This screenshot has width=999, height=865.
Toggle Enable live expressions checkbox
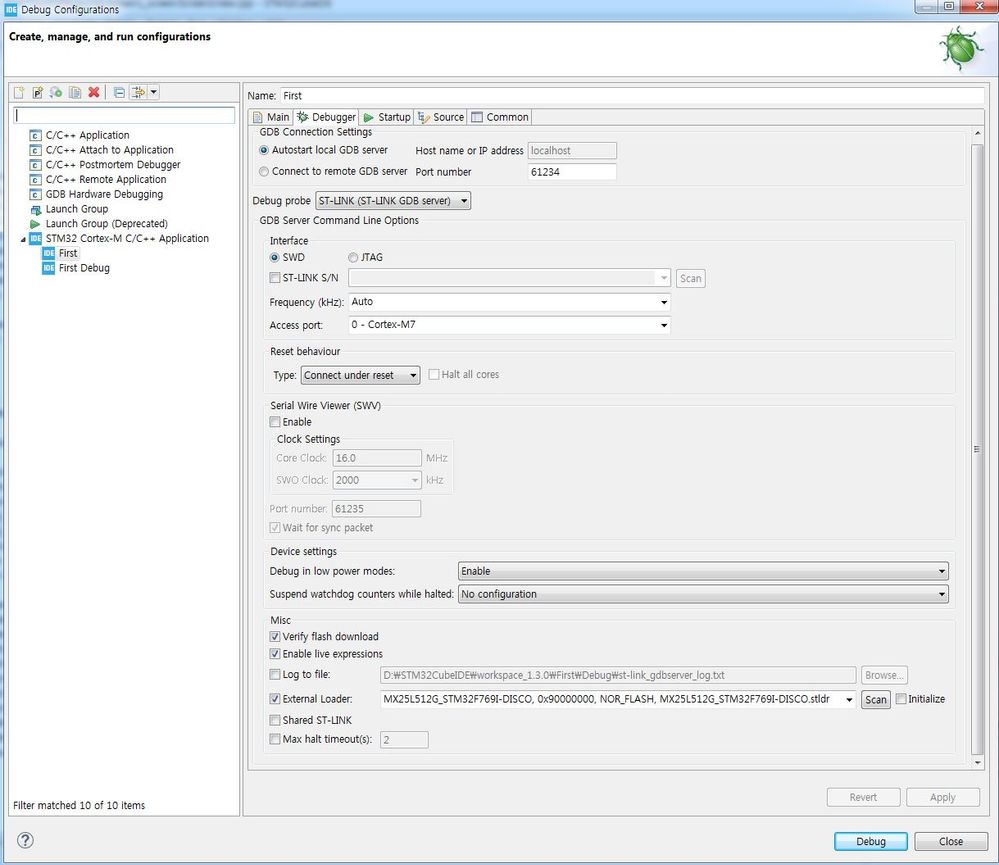275,654
